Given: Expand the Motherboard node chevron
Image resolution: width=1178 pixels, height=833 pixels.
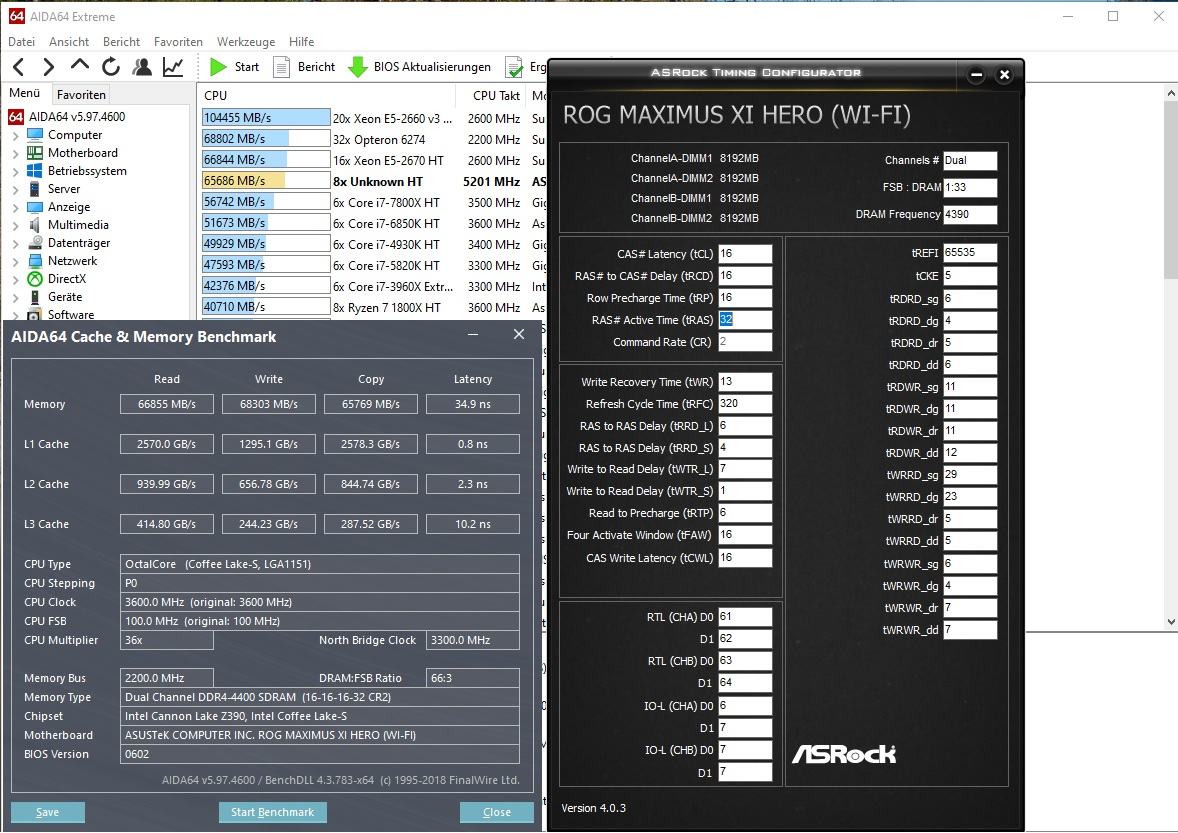Looking at the screenshot, I should 16,153.
